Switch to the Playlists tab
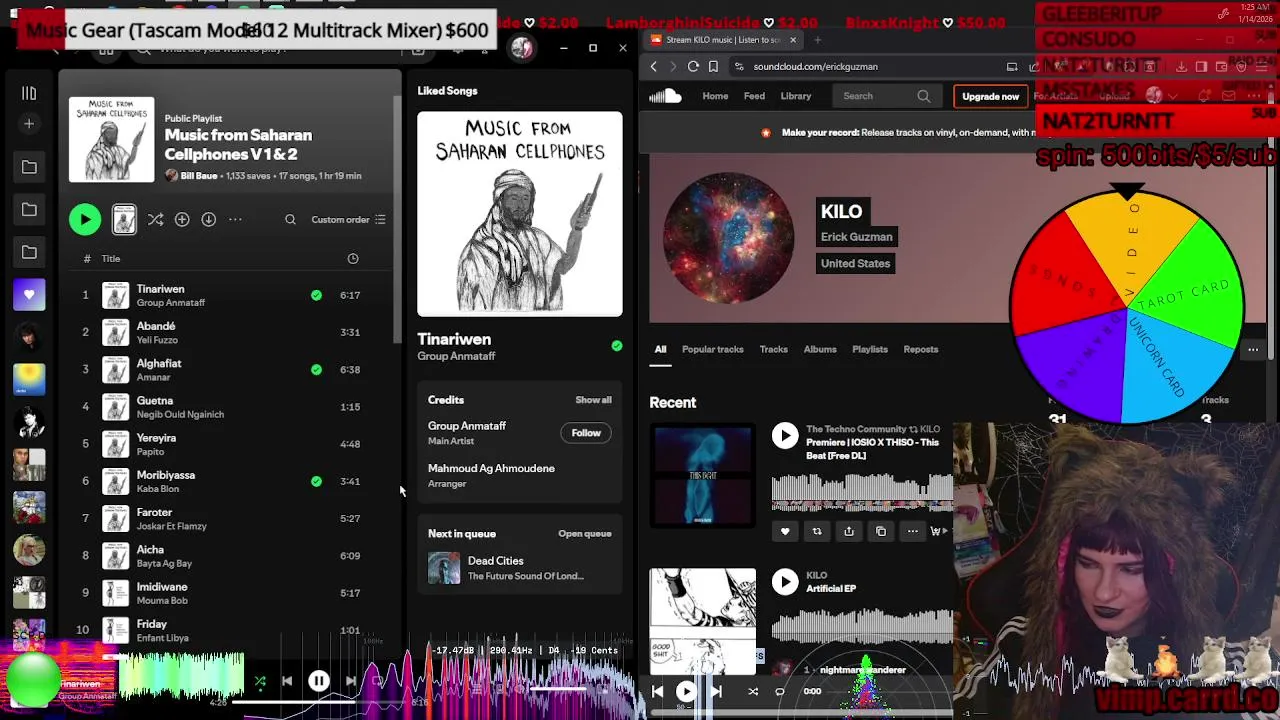The width and height of the screenshot is (1280, 720). click(x=870, y=350)
